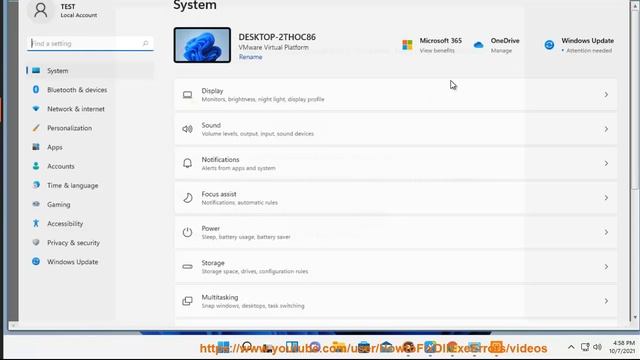The width and height of the screenshot is (640, 360).
Task: Open Network & internet settings
Action: coord(90,109)
